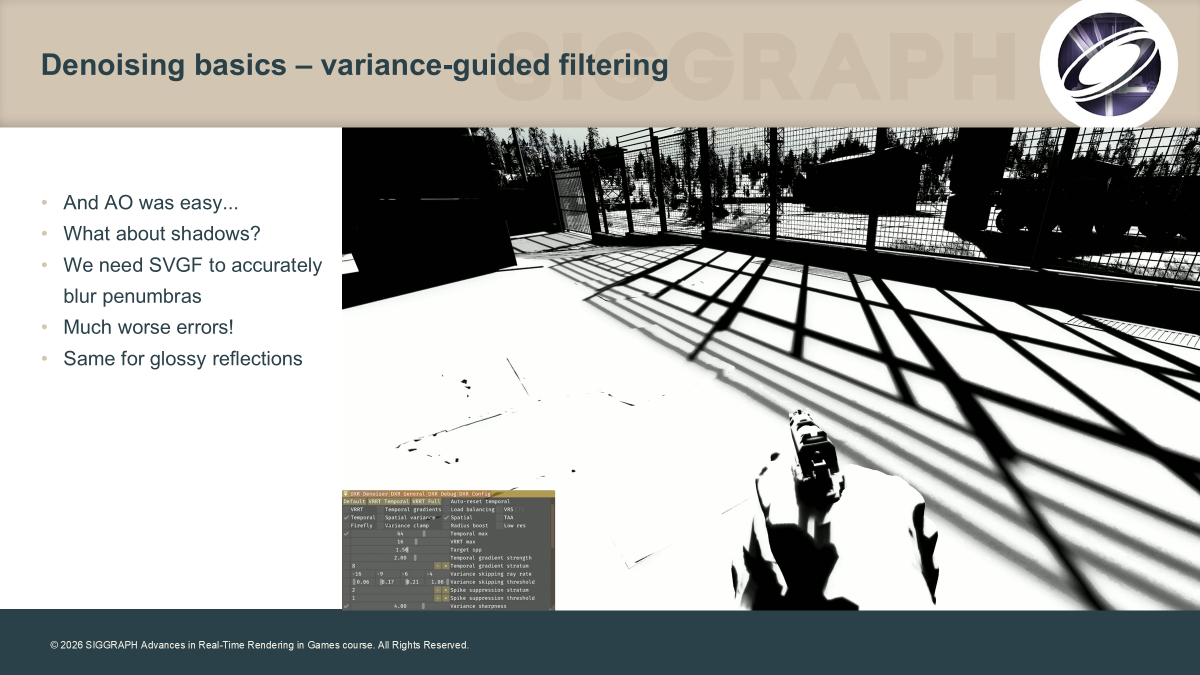Click the 'Temporal max' label in debug panel
The width and height of the screenshot is (1200, 675).
[x=469, y=533]
